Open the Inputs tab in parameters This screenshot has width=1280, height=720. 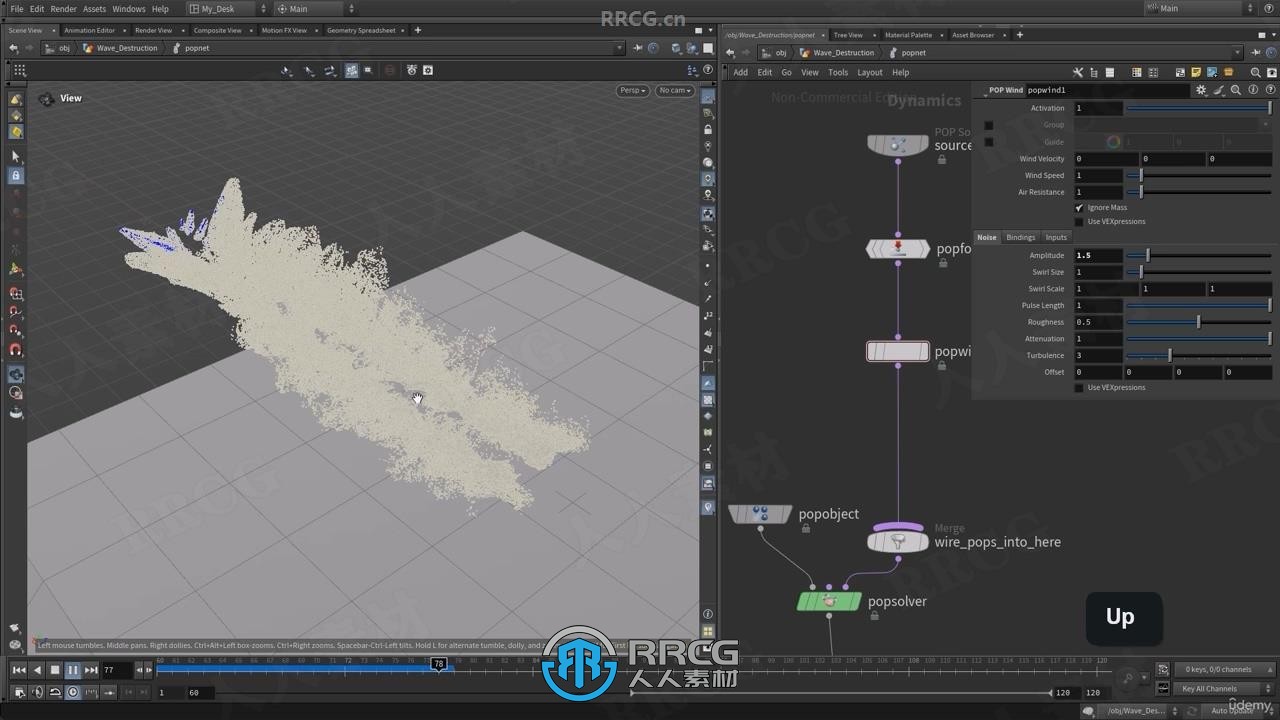tap(1056, 238)
